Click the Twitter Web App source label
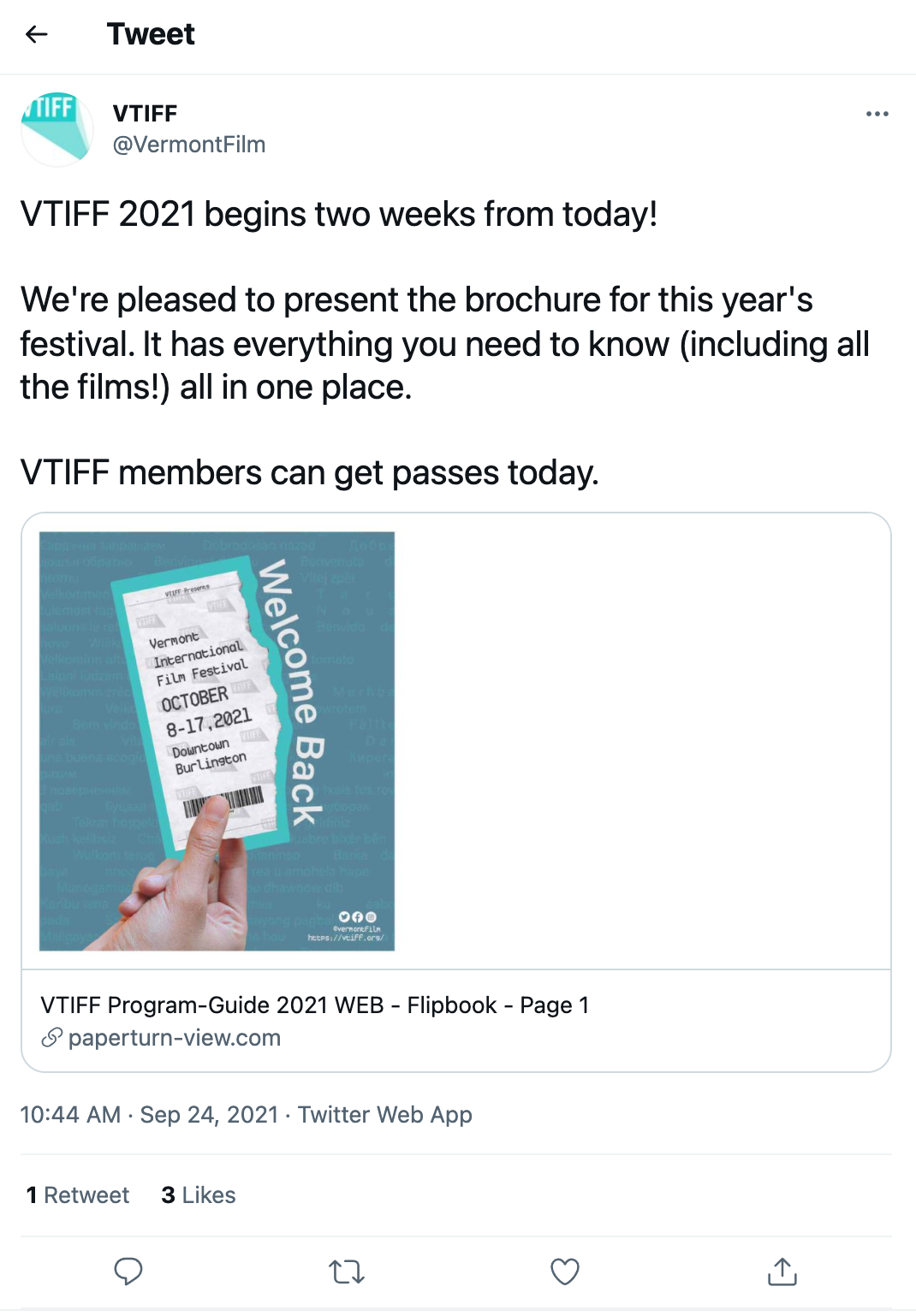The height and width of the screenshot is (1316, 916). click(x=385, y=1115)
